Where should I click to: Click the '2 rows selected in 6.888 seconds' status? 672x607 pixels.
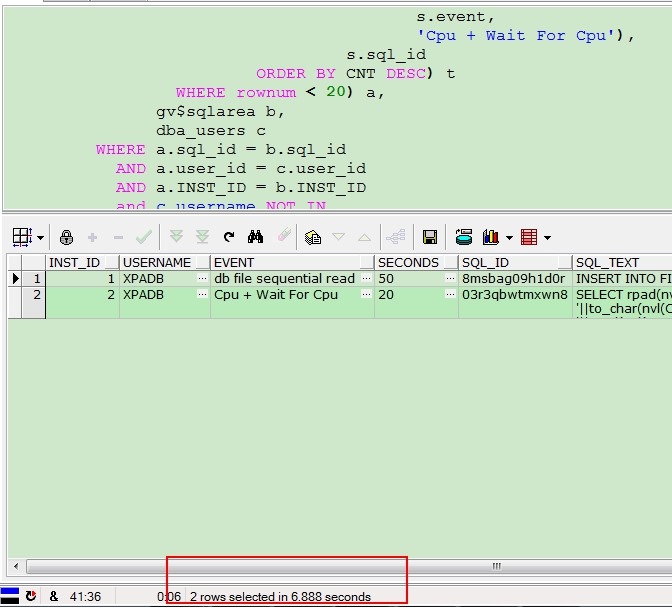pyautogui.click(x=280, y=597)
